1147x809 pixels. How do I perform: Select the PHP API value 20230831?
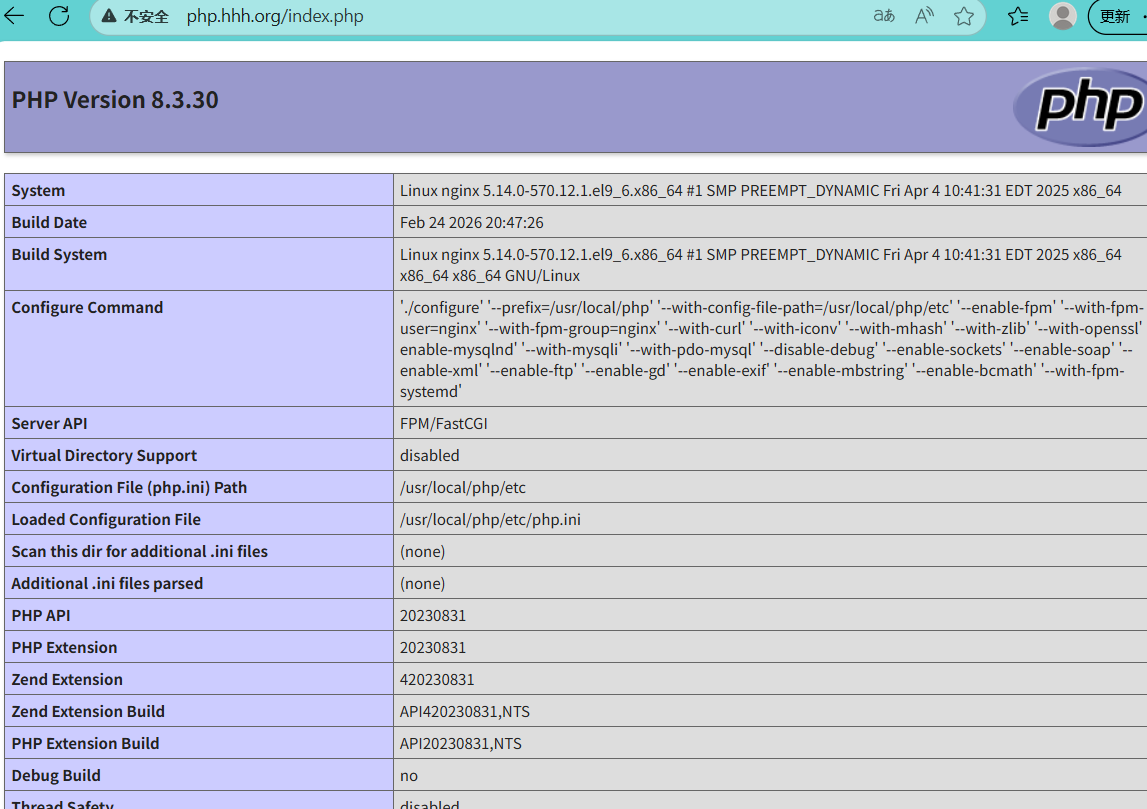point(432,616)
